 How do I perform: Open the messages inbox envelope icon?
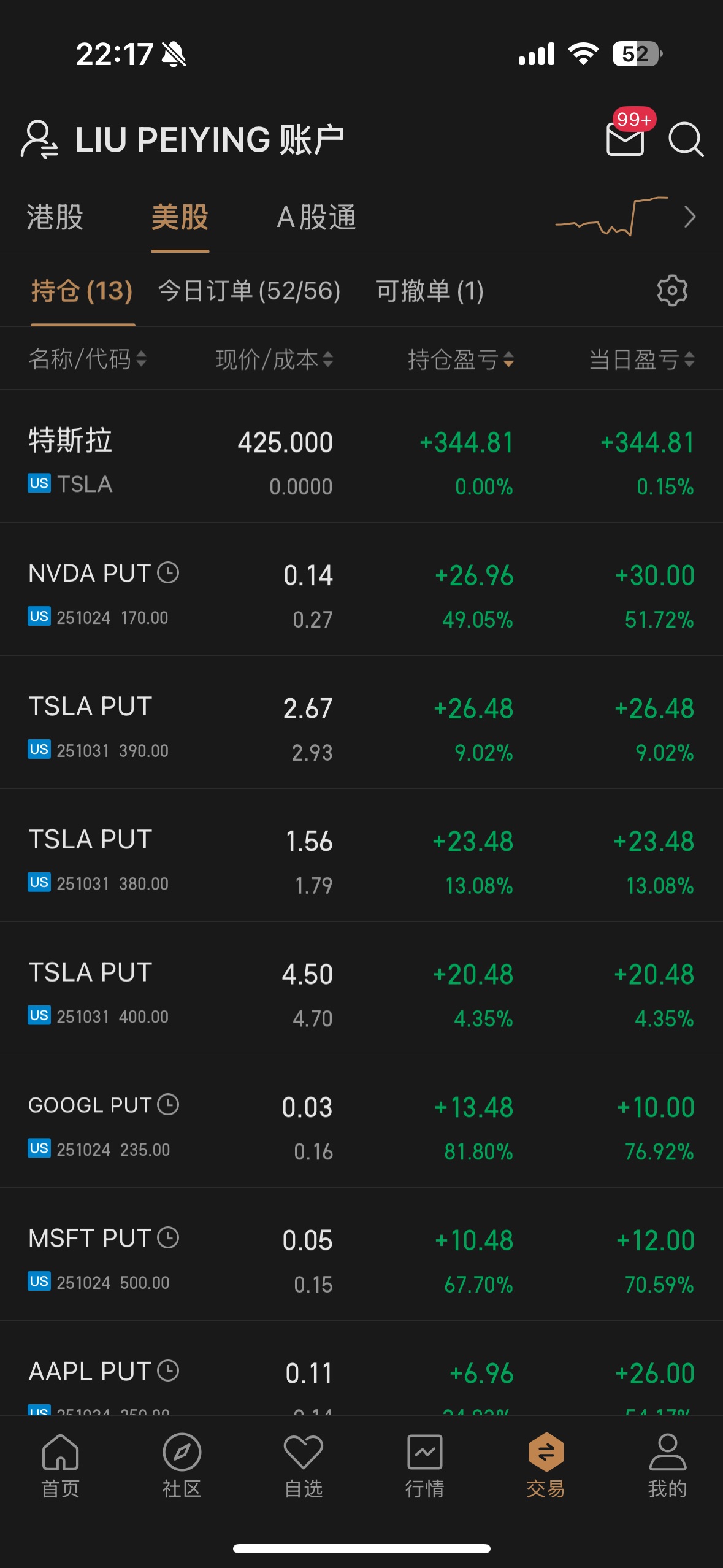625,139
